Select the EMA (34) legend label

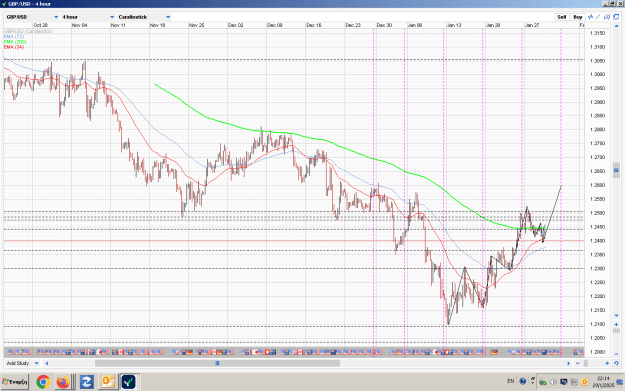click(x=14, y=47)
